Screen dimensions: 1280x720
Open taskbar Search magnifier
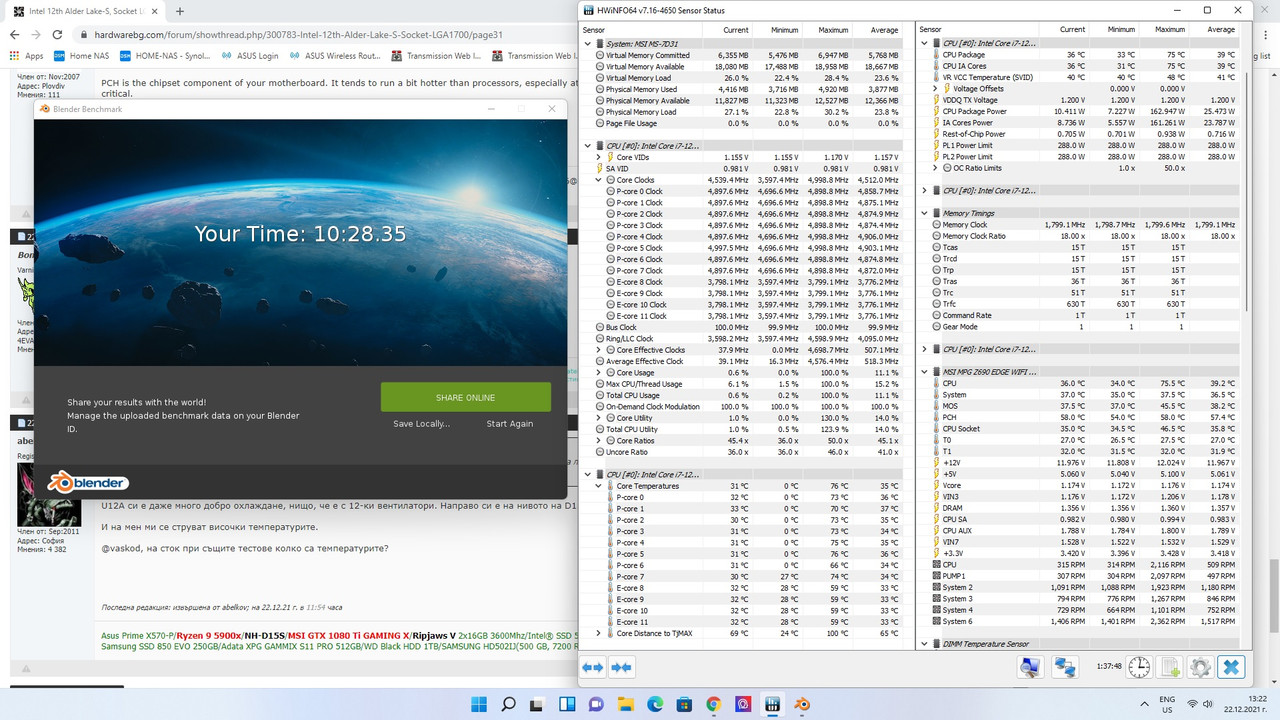pos(509,704)
